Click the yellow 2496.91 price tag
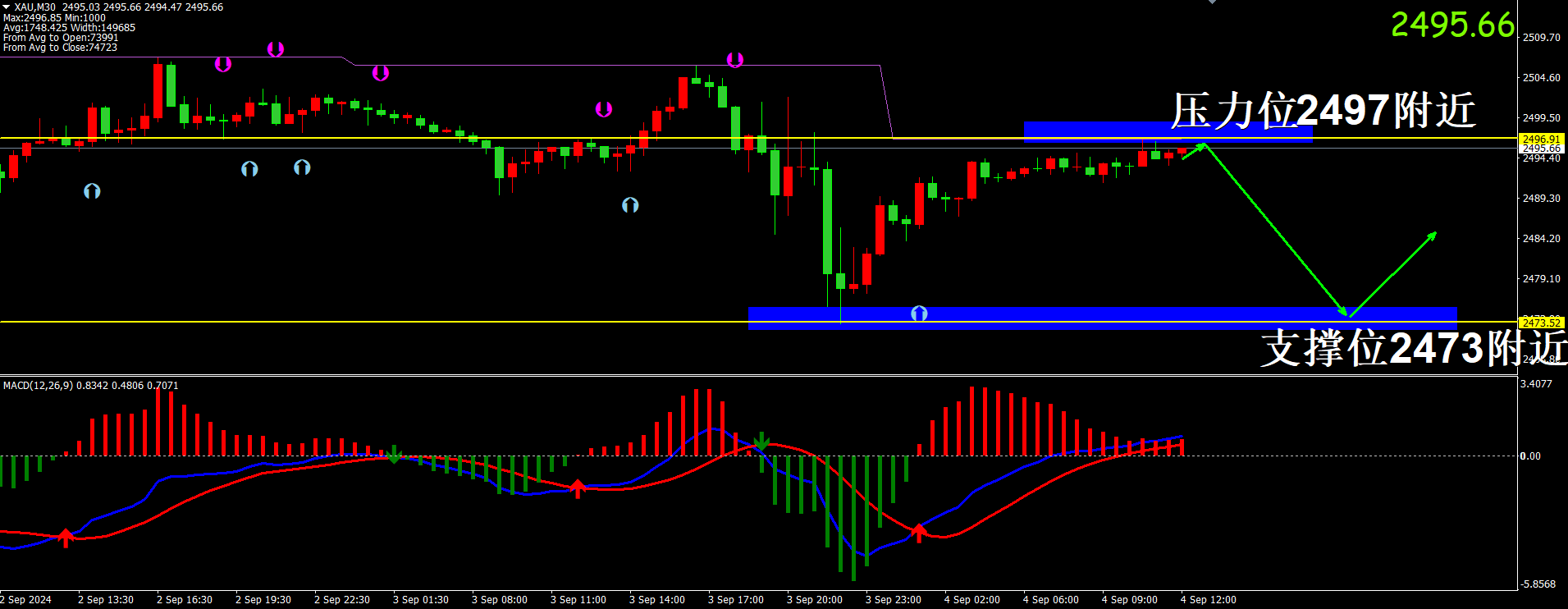Viewport: 1568px width, 609px height. click(x=1541, y=140)
